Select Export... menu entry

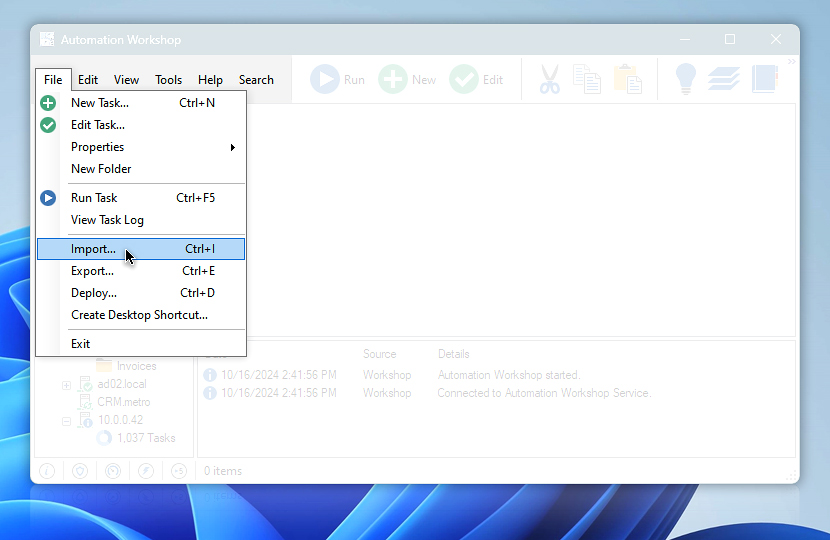(141, 271)
